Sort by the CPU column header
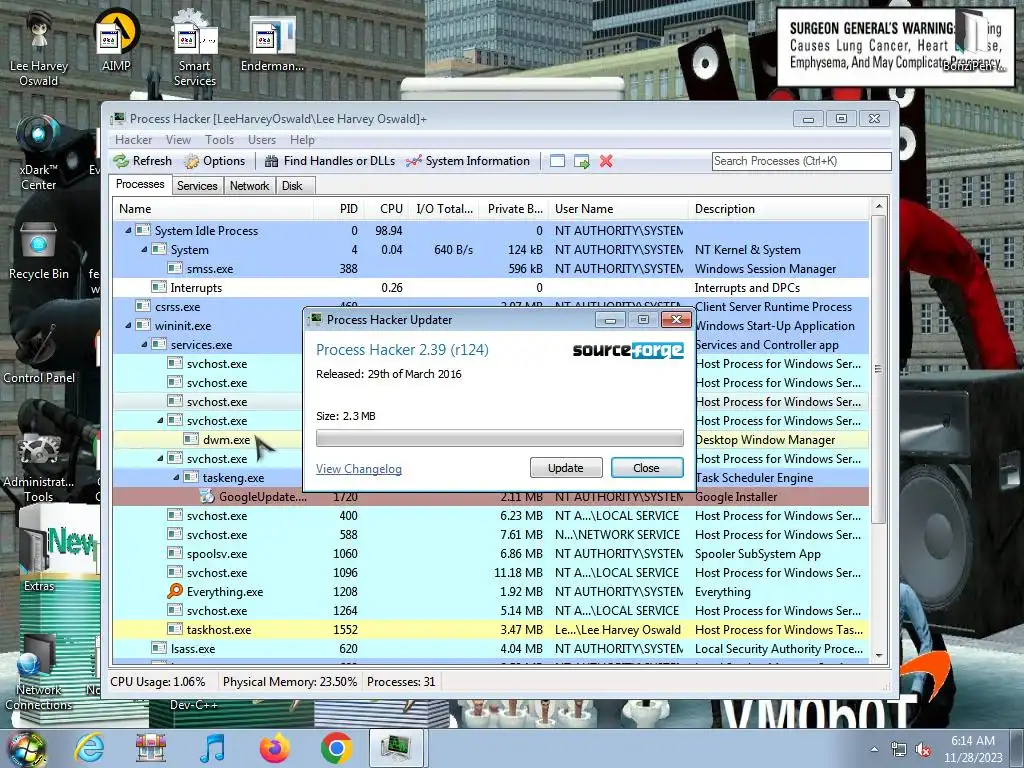The width and height of the screenshot is (1024, 768). point(386,209)
